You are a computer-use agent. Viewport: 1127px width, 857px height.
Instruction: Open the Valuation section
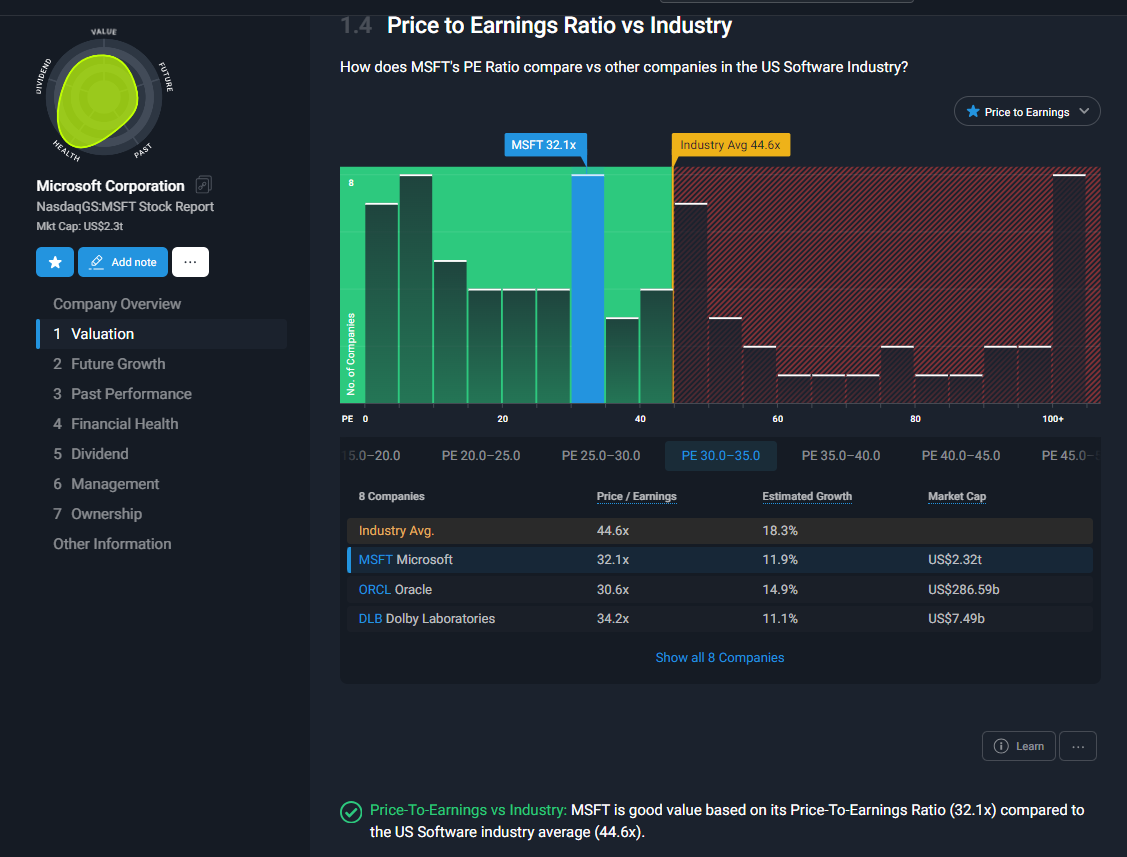pyautogui.click(x=162, y=334)
